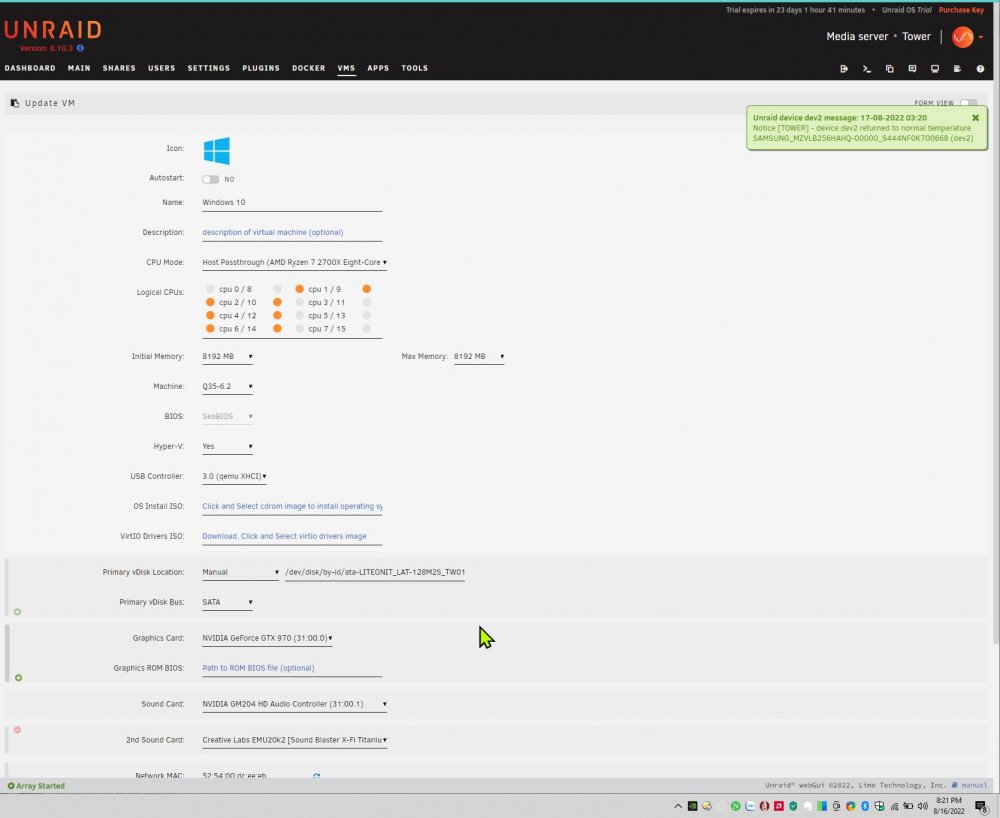Click the logout icon in the header toolbar
This screenshot has width=1000, height=818.
pyautogui.click(x=844, y=69)
